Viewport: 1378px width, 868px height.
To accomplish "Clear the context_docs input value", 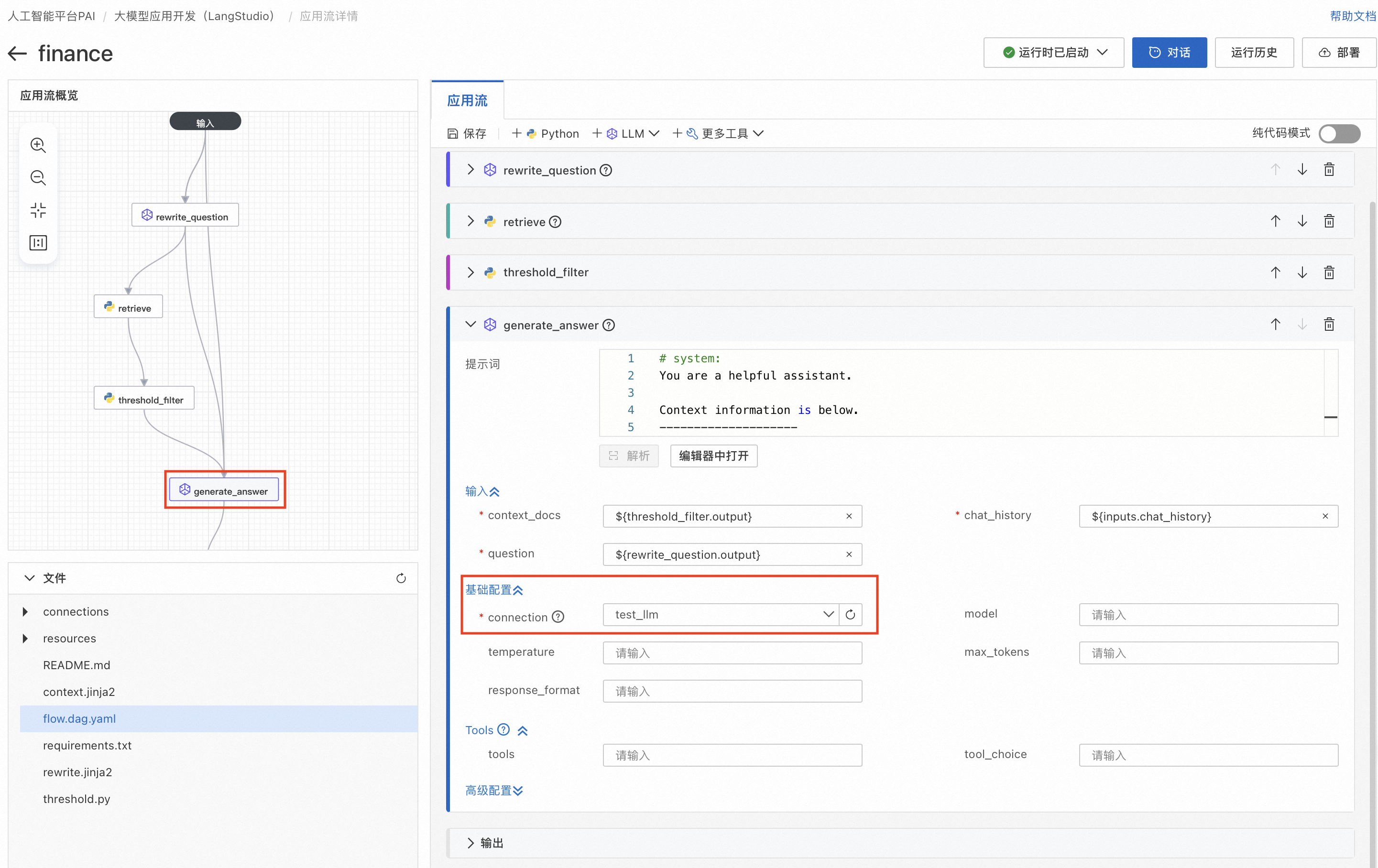I will click(849, 516).
